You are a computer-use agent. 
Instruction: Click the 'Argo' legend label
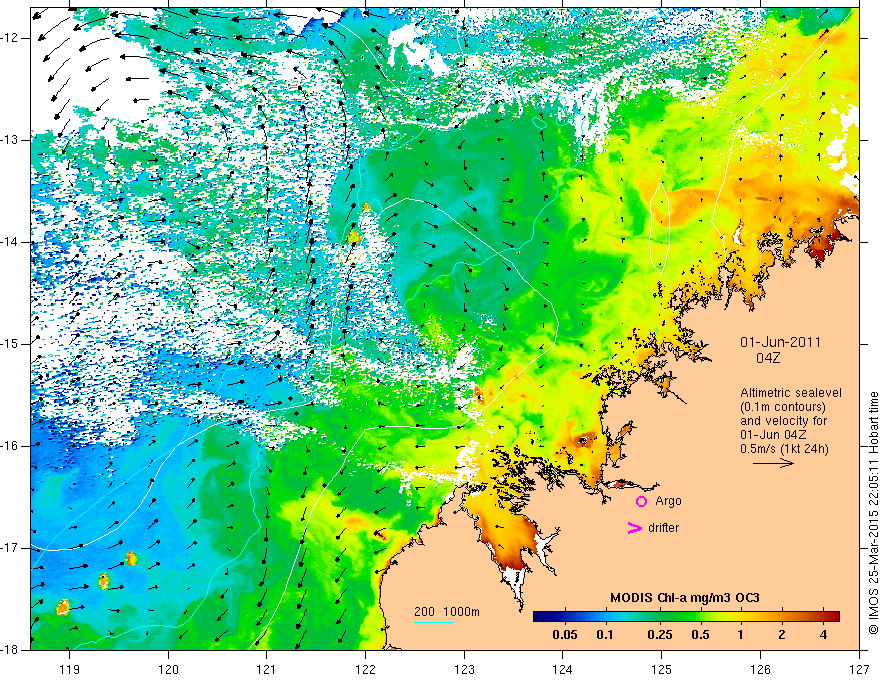coord(668,501)
